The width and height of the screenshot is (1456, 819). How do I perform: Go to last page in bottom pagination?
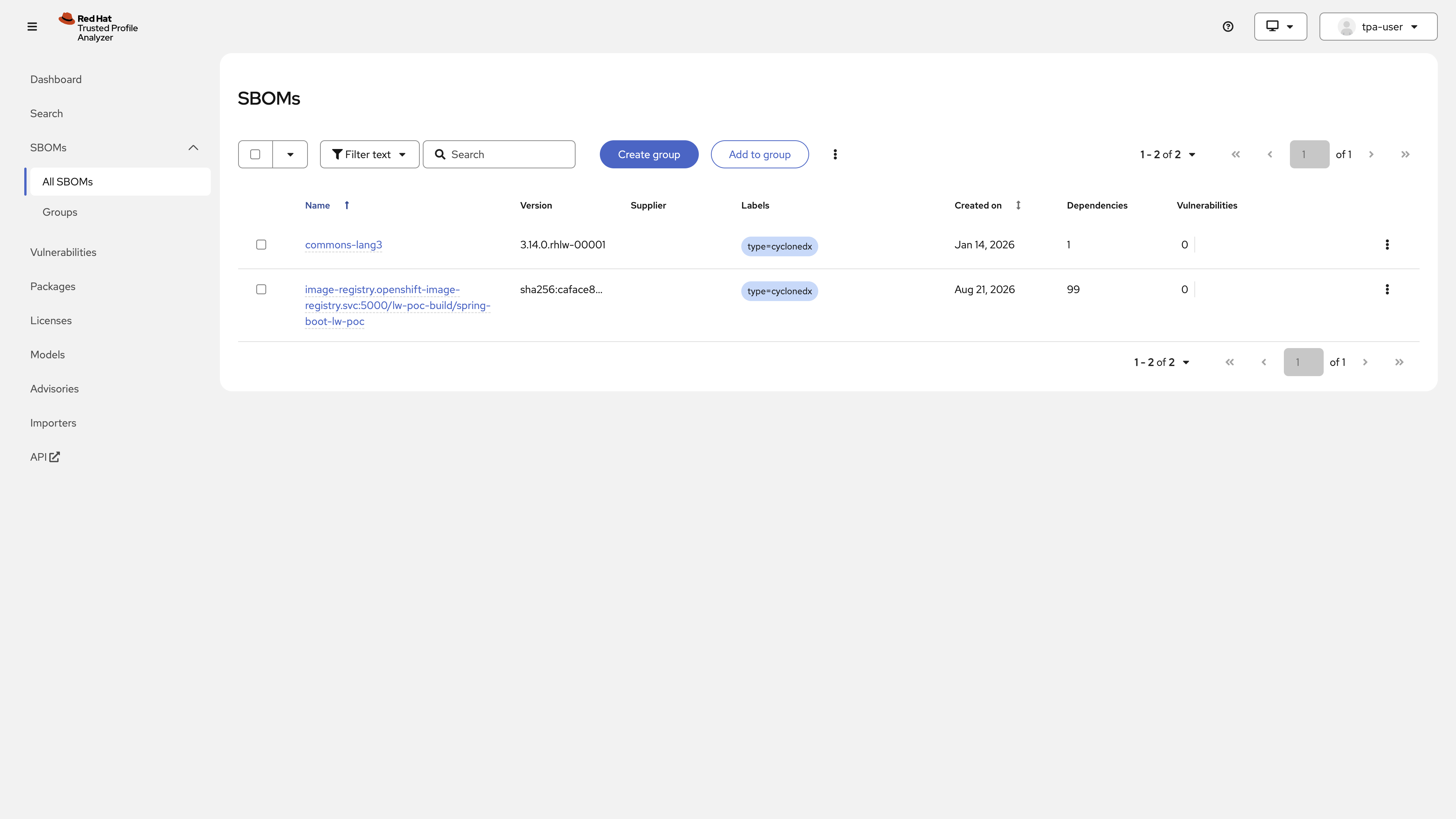tap(1399, 362)
